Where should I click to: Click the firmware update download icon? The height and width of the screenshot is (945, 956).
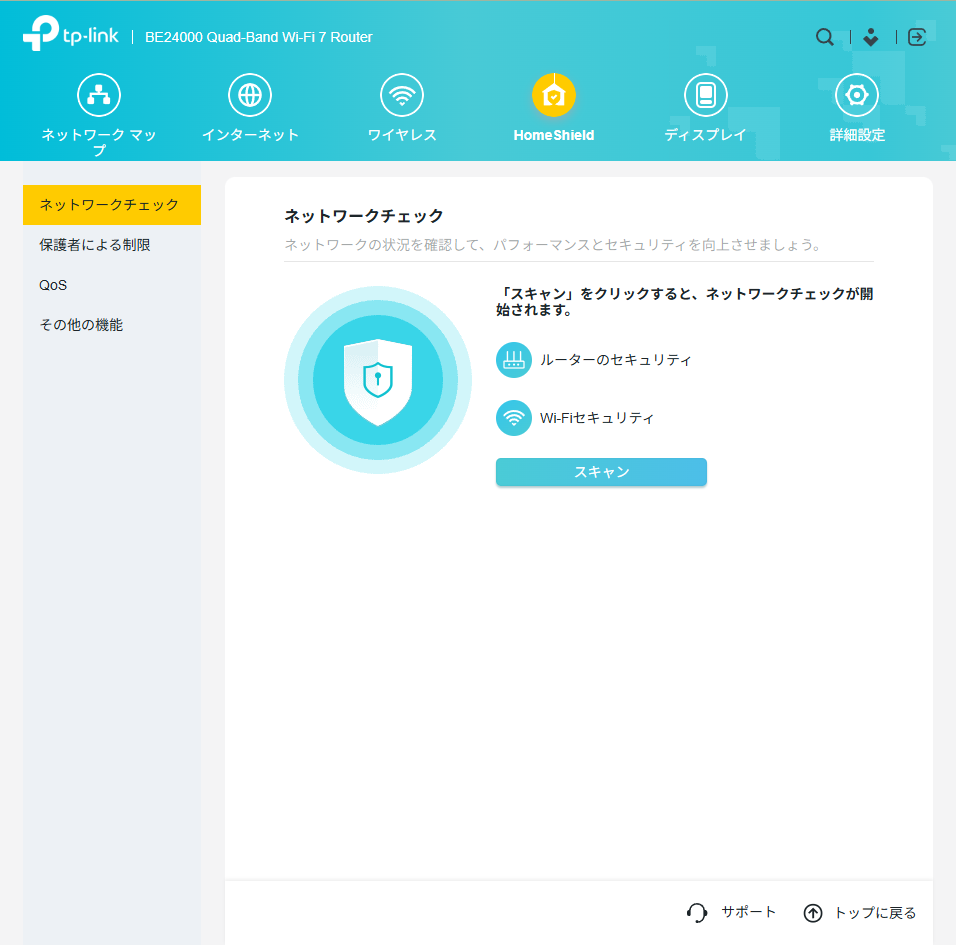pyautogui.click(x=871, y=37)
